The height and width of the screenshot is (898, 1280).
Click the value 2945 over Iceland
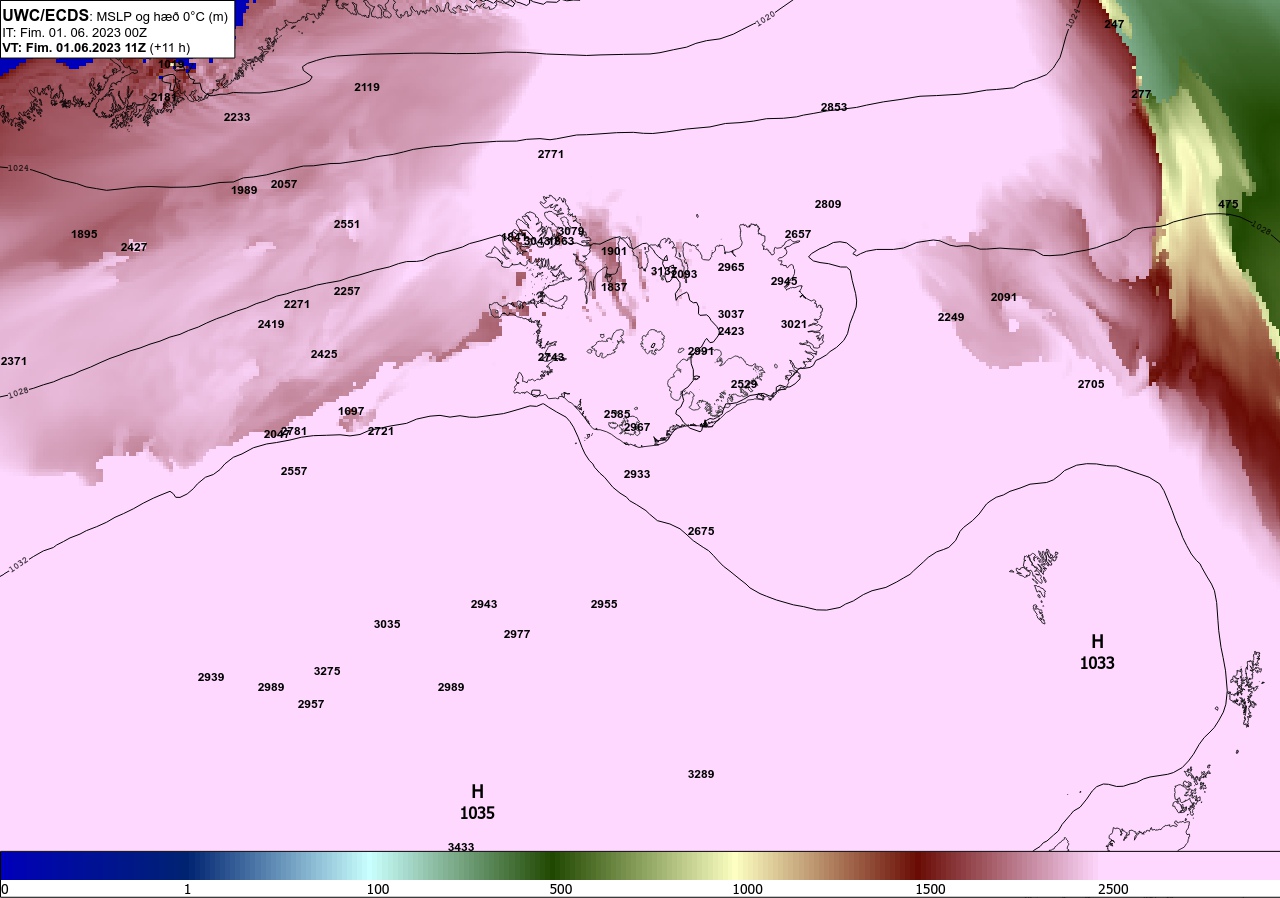coord(784,281)
